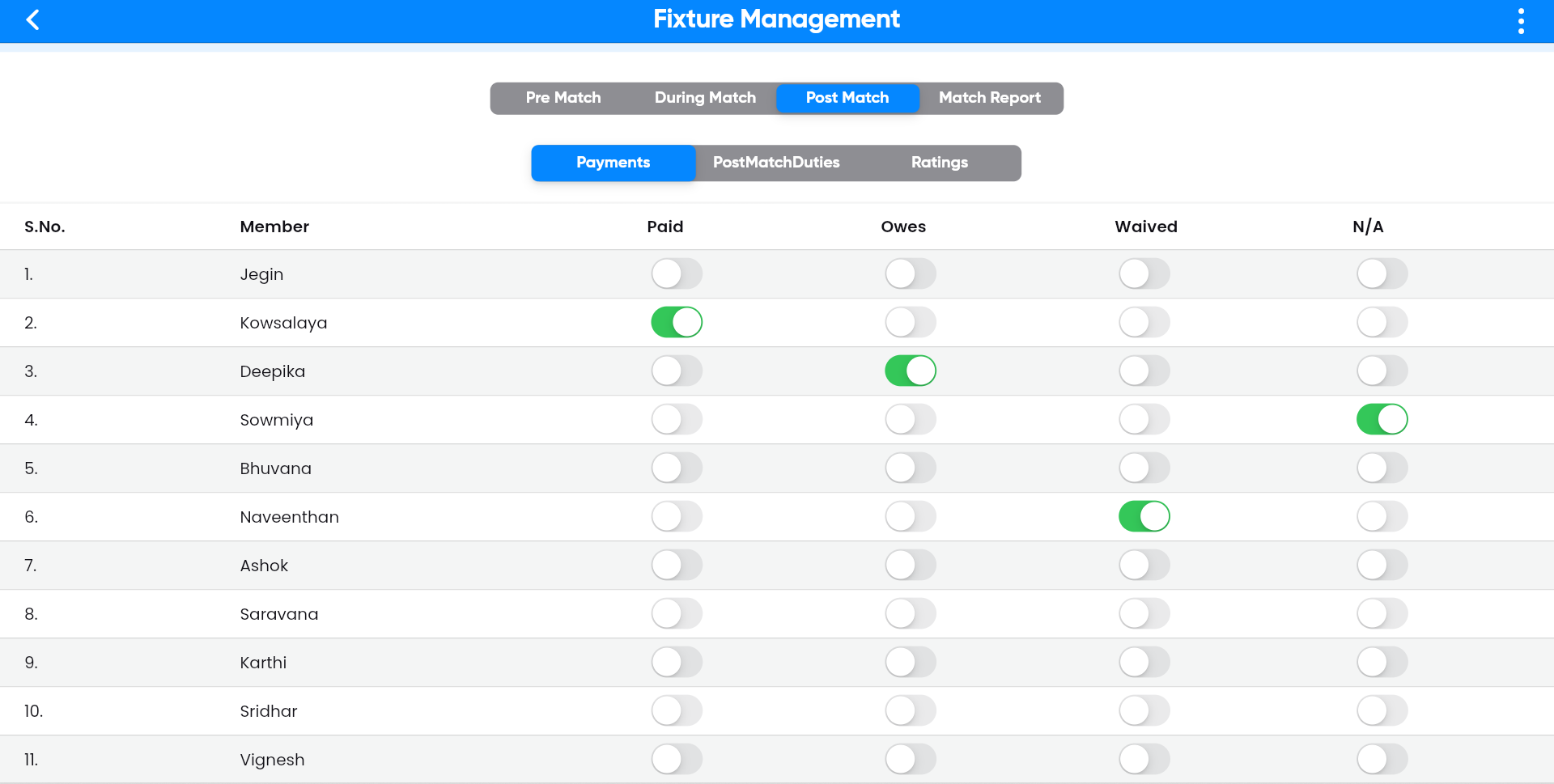Select the Payments sub-tab
1554x784 pixels.
613,163
